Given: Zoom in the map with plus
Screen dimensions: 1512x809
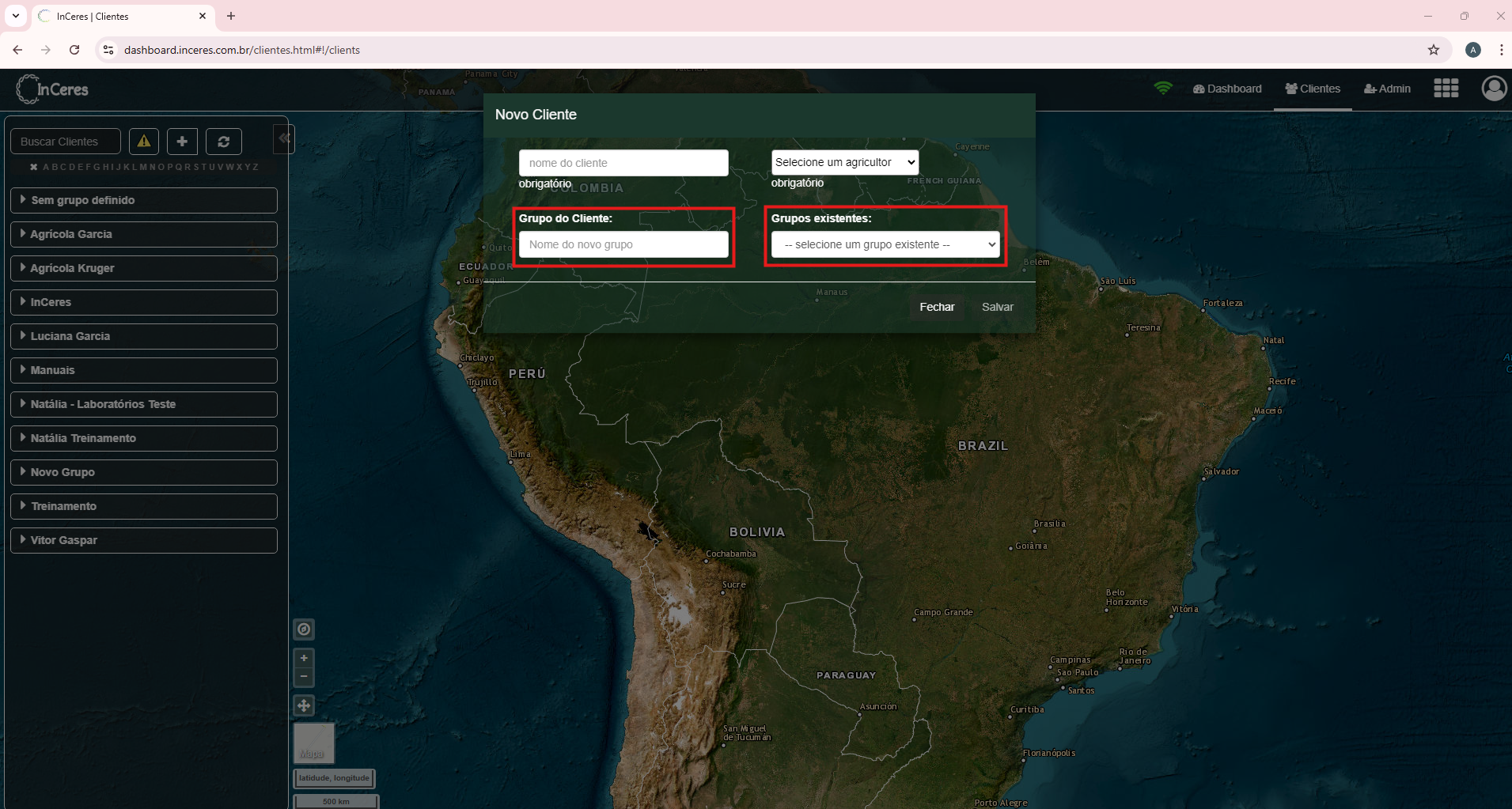Looking at the screenshot, I should point(304,658).
